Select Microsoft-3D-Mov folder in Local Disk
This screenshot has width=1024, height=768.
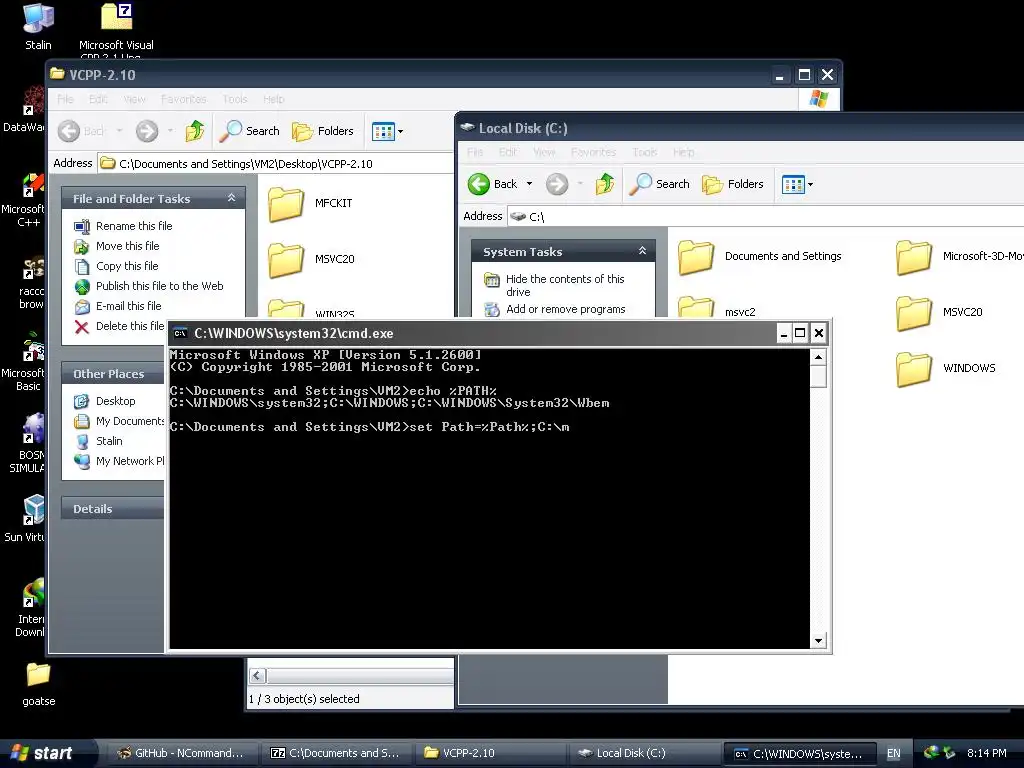(x=959, y=257)
